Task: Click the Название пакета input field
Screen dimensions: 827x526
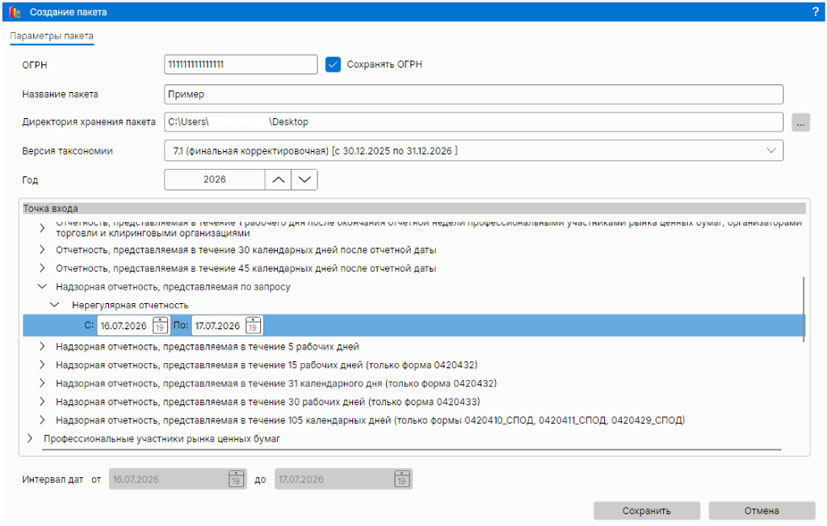Action: click(473, 94)
